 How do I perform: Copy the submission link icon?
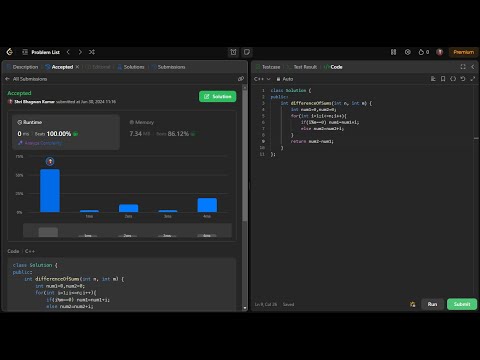tap(241, 79)
